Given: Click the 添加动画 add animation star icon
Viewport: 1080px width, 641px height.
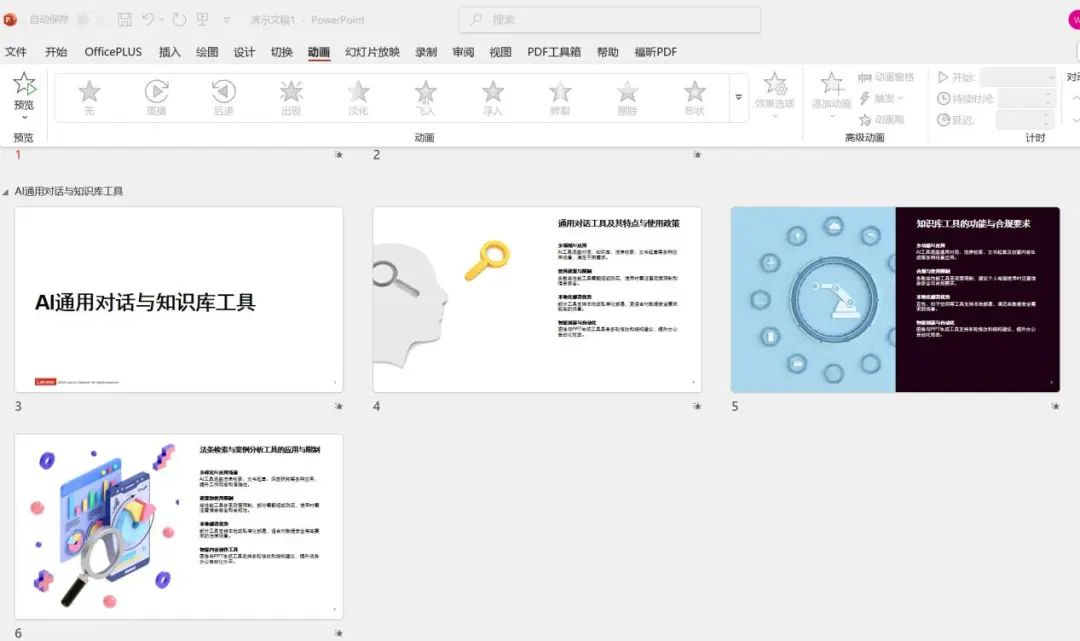Looking at the screenshot, I should pos(831,83).
